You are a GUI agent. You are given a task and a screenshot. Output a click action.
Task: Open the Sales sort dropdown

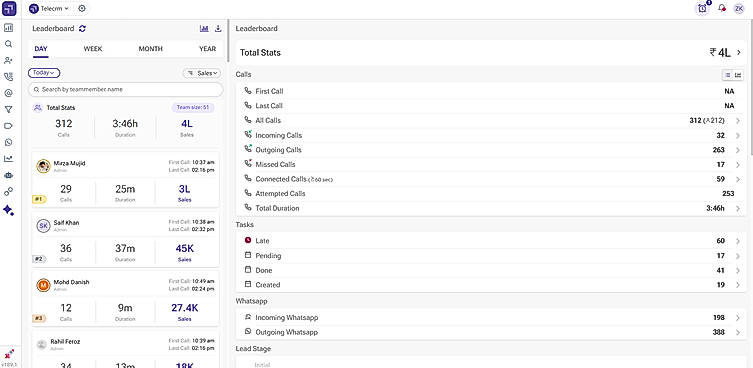tap(202, 73)
